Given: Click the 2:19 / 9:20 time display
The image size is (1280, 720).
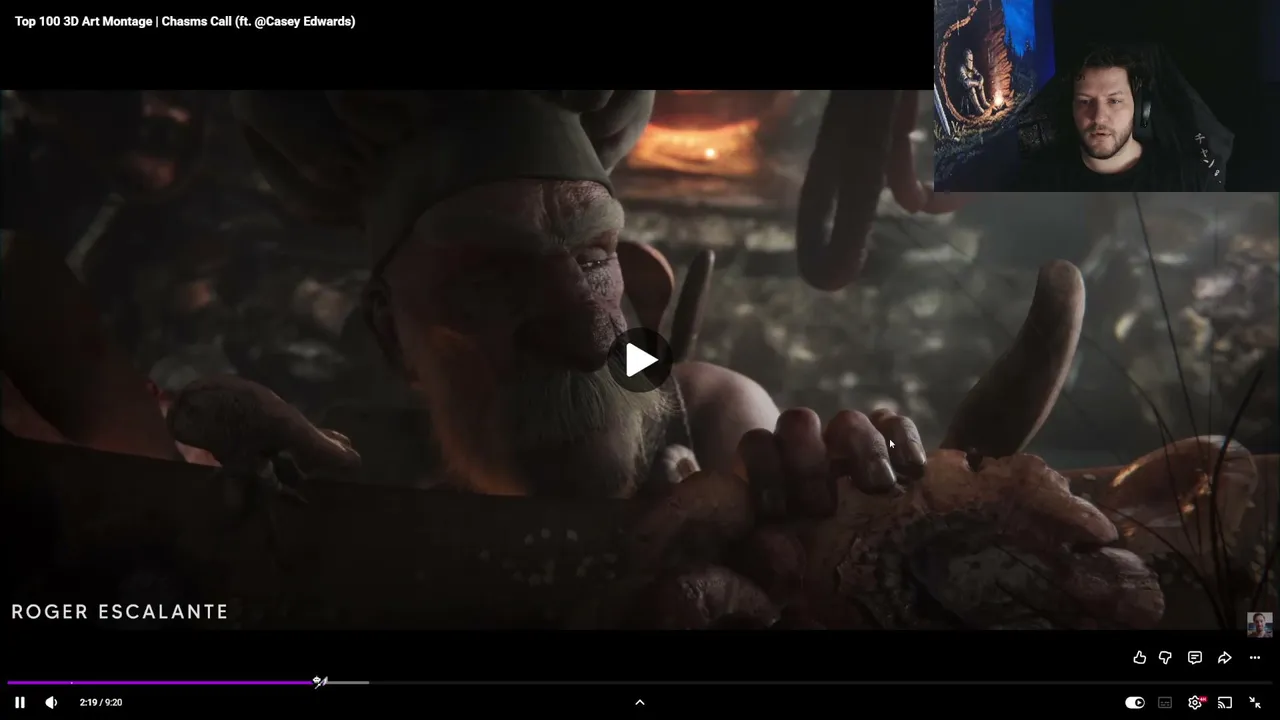Looking at the screenshot, I should click(101, 702).
